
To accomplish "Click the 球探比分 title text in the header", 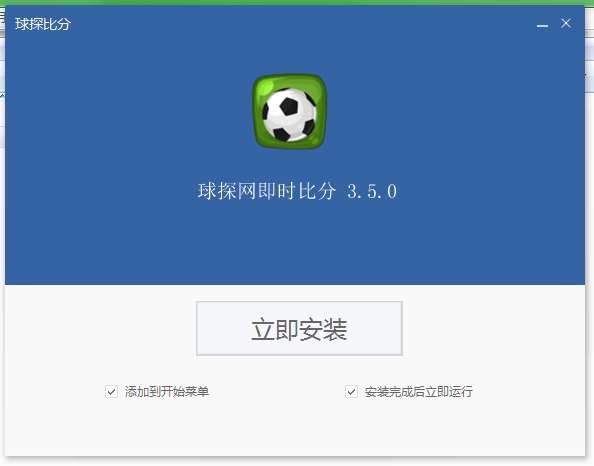I will pyautogui.click(x=43, y=24).
